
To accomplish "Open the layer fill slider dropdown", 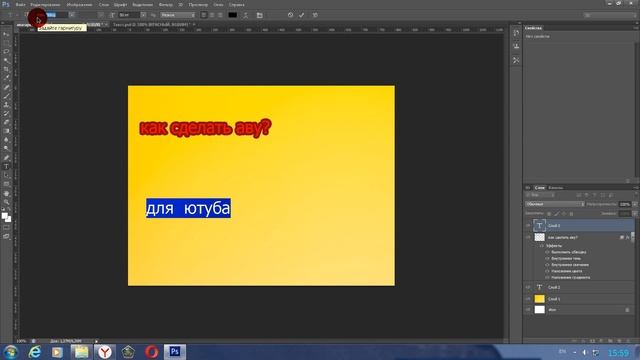I will [635, 213].
